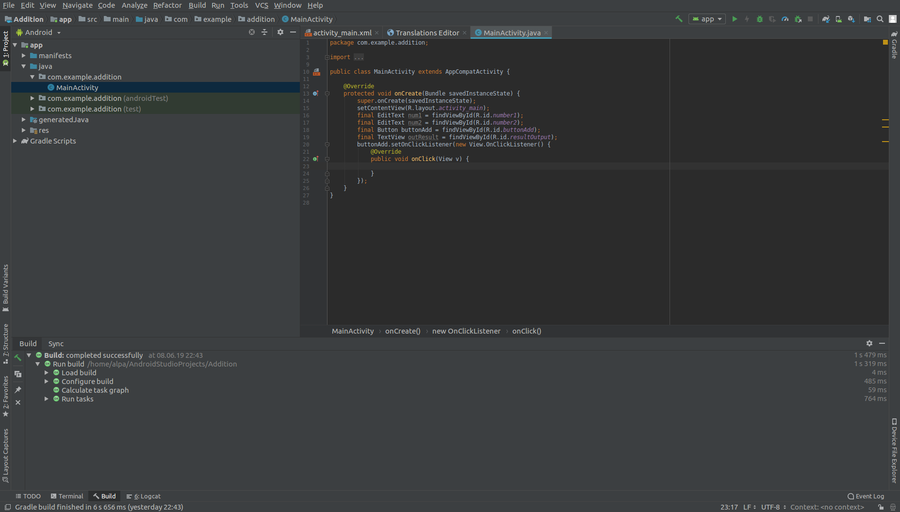Open the Event Log button in status bar
Image resolution: width=900 pixels, height=512 pixels.
pyautogui.click(x=866, y=496)
